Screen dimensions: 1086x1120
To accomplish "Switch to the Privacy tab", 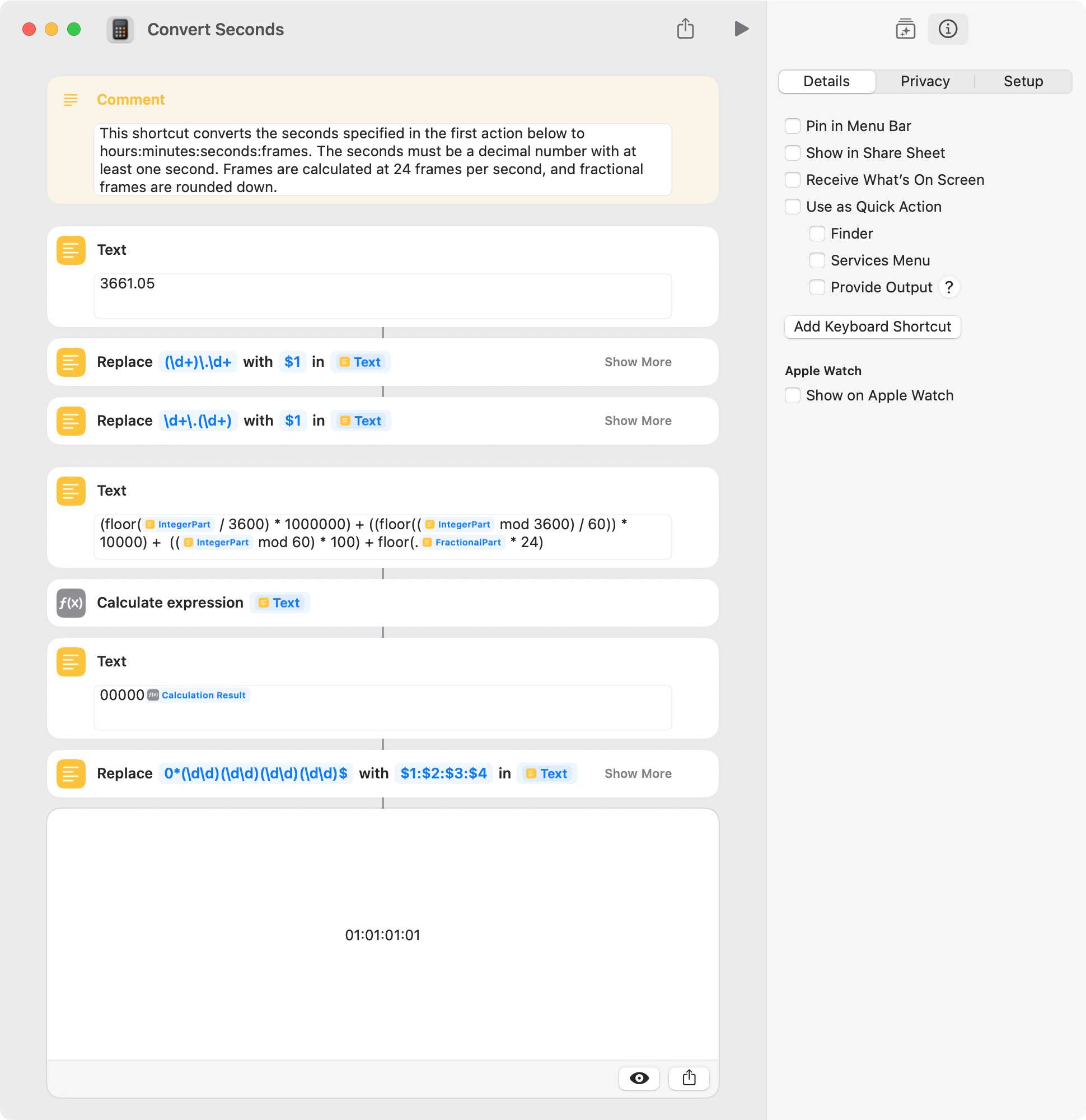I will (x=925, y=82).
